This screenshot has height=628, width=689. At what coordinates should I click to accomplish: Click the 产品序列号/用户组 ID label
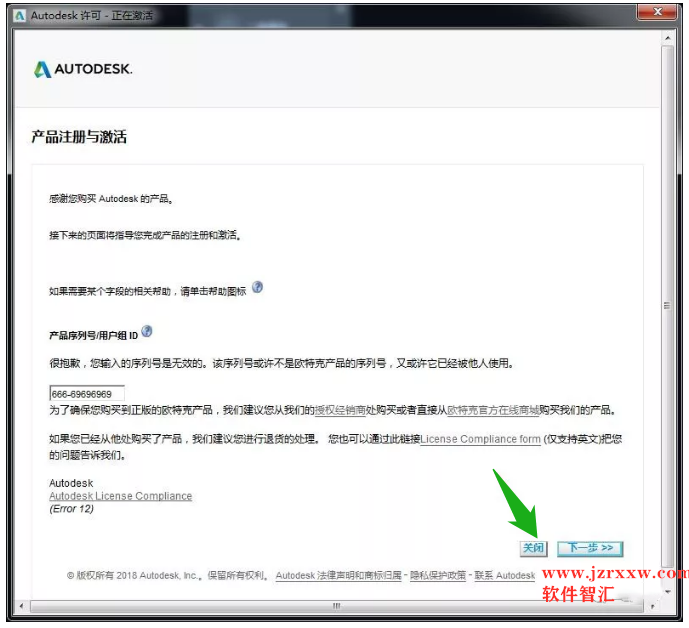click(94, 336)
